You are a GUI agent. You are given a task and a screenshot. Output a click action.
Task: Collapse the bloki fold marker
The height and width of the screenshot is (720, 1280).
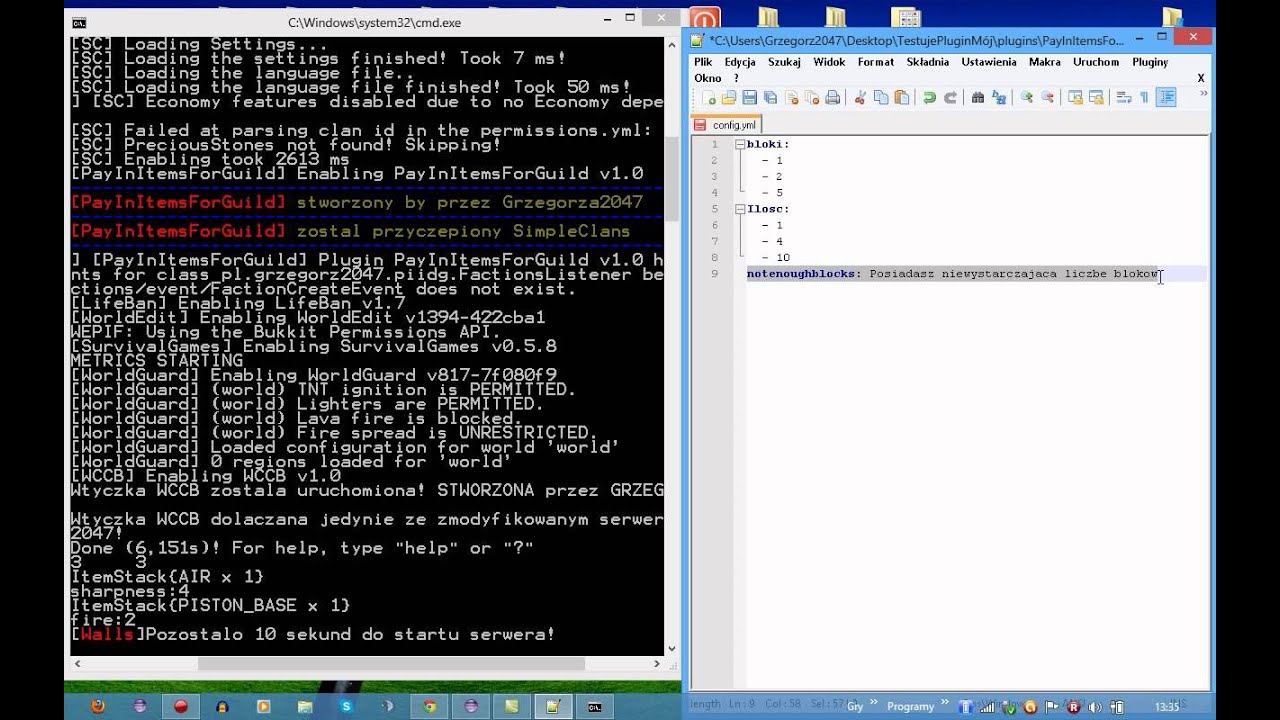click(740, 144)
